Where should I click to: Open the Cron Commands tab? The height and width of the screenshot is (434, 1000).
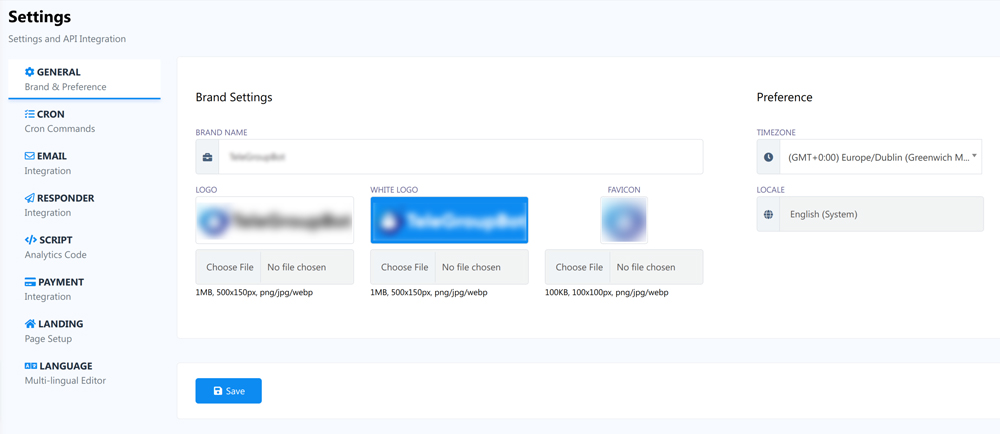60,121
